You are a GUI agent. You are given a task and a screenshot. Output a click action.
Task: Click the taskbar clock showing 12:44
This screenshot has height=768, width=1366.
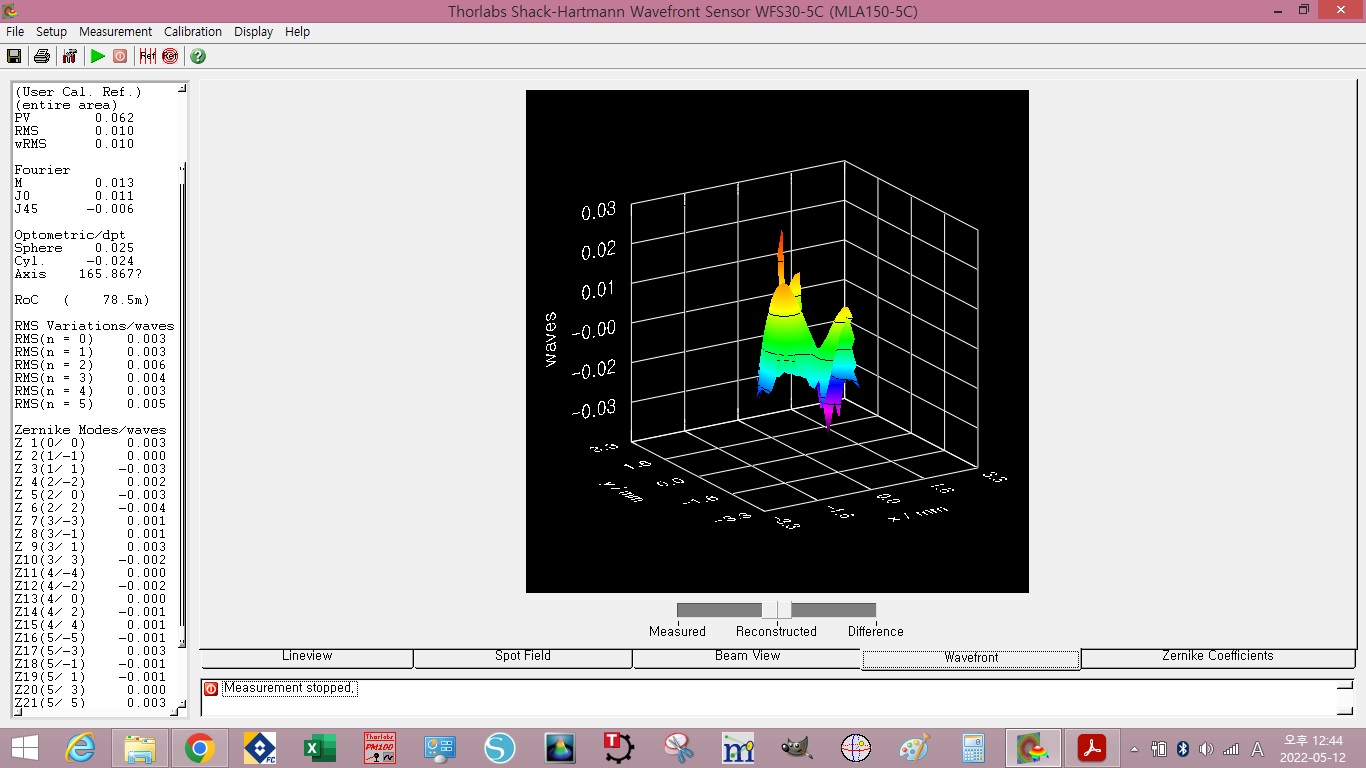point(1314,748)
